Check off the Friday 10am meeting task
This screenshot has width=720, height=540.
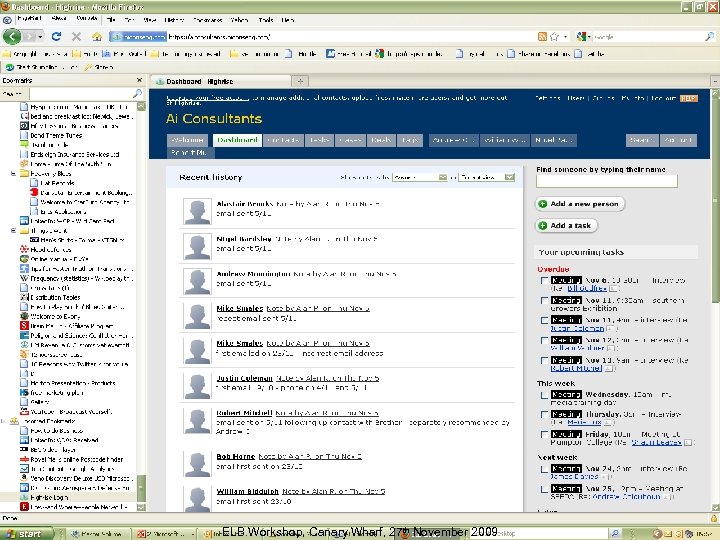(x=544, y=434)
